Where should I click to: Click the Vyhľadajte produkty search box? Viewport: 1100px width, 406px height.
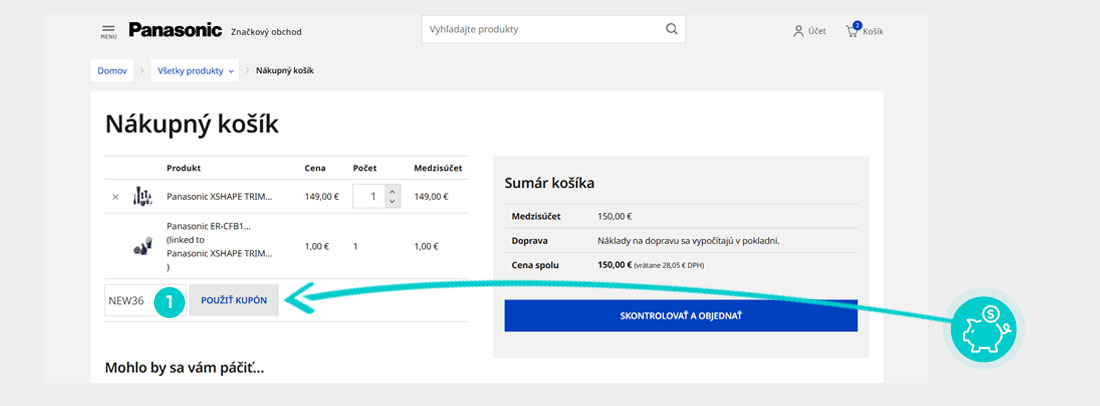pos(540,30)
